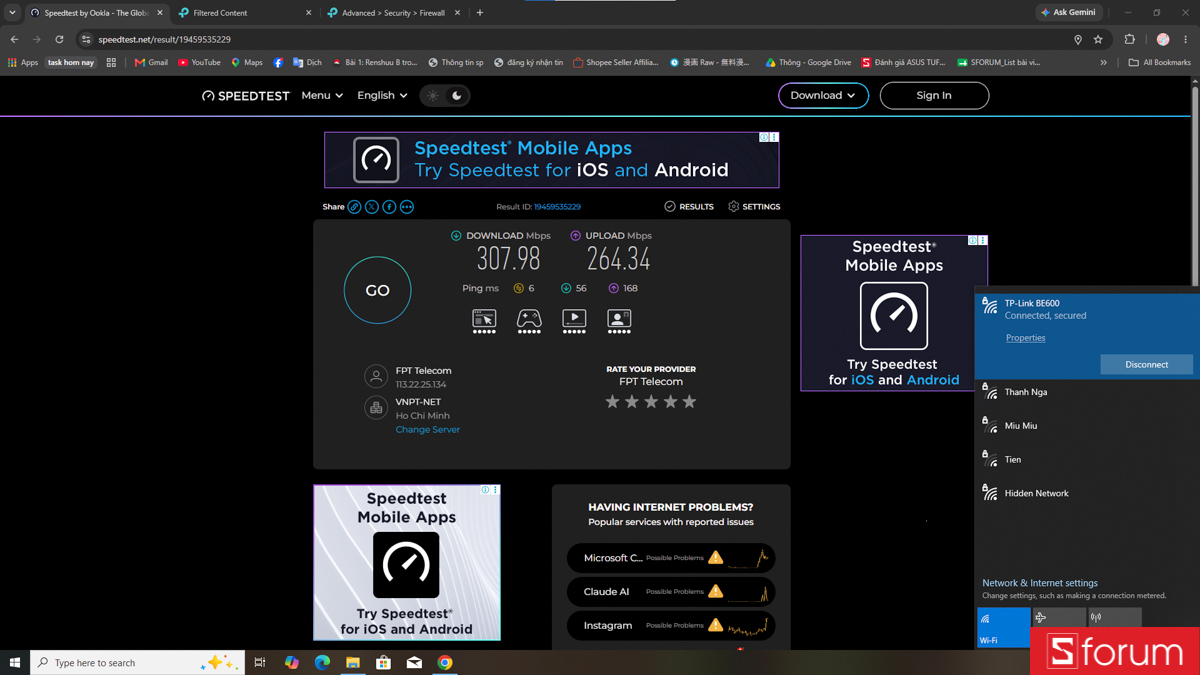Click Ask Gemini button
This screenshot has height=675, width=1200.
tap(1068, 12)
